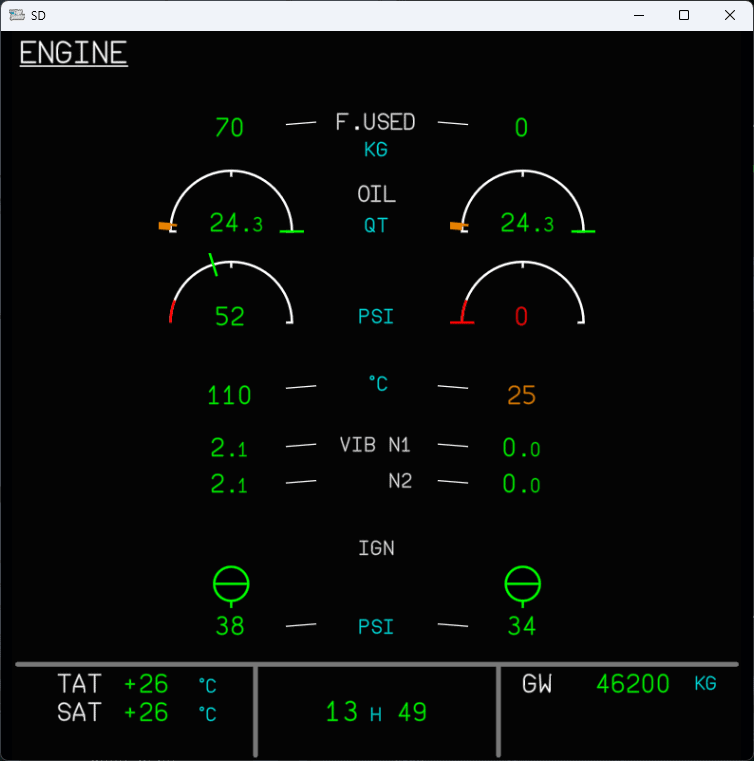Image resolution: width=754 pixels, height=761 pixels.
Task: Click engine 2 red oil pressure reading 0
Action: (x=521, y=317)
